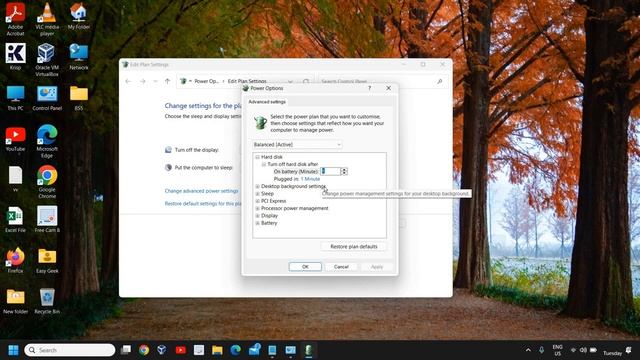Open the BSS folder on desktop
This screenshot has height=360, width=640.
(x=79, y=98)
